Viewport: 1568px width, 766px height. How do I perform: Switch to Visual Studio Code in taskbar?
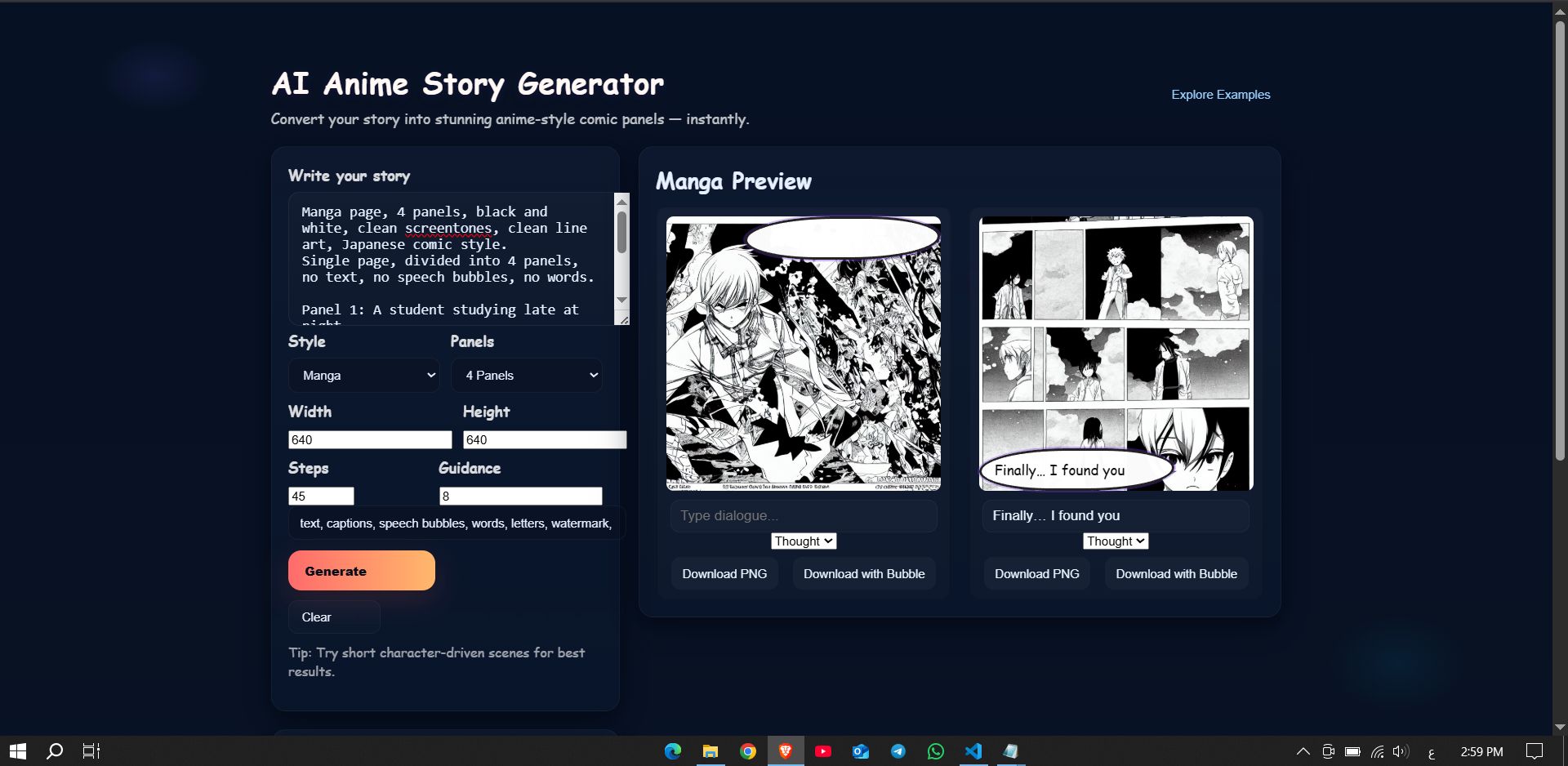(973, 751)
